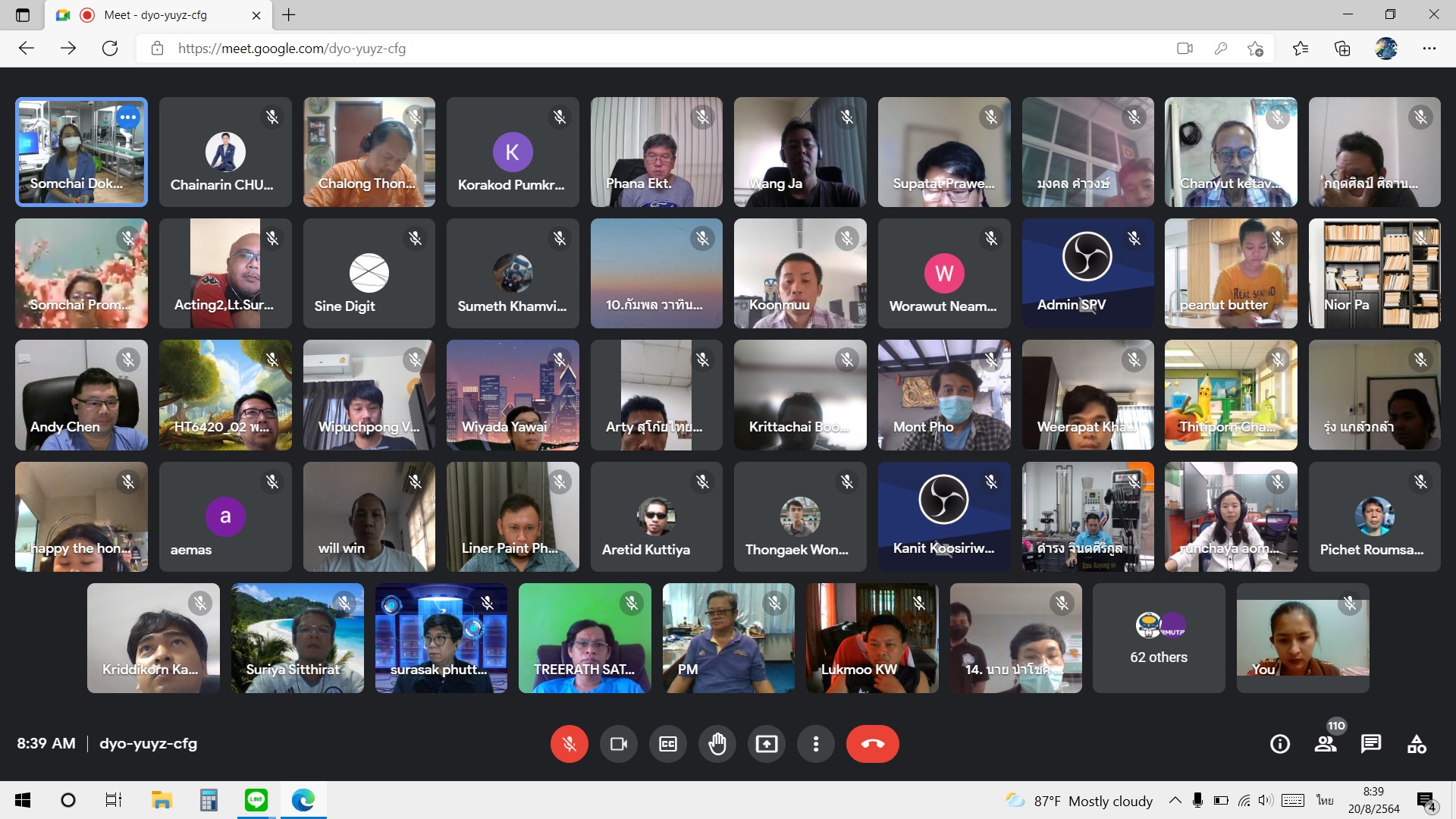Open the three-dot more options menu

(x=815, y=744)
